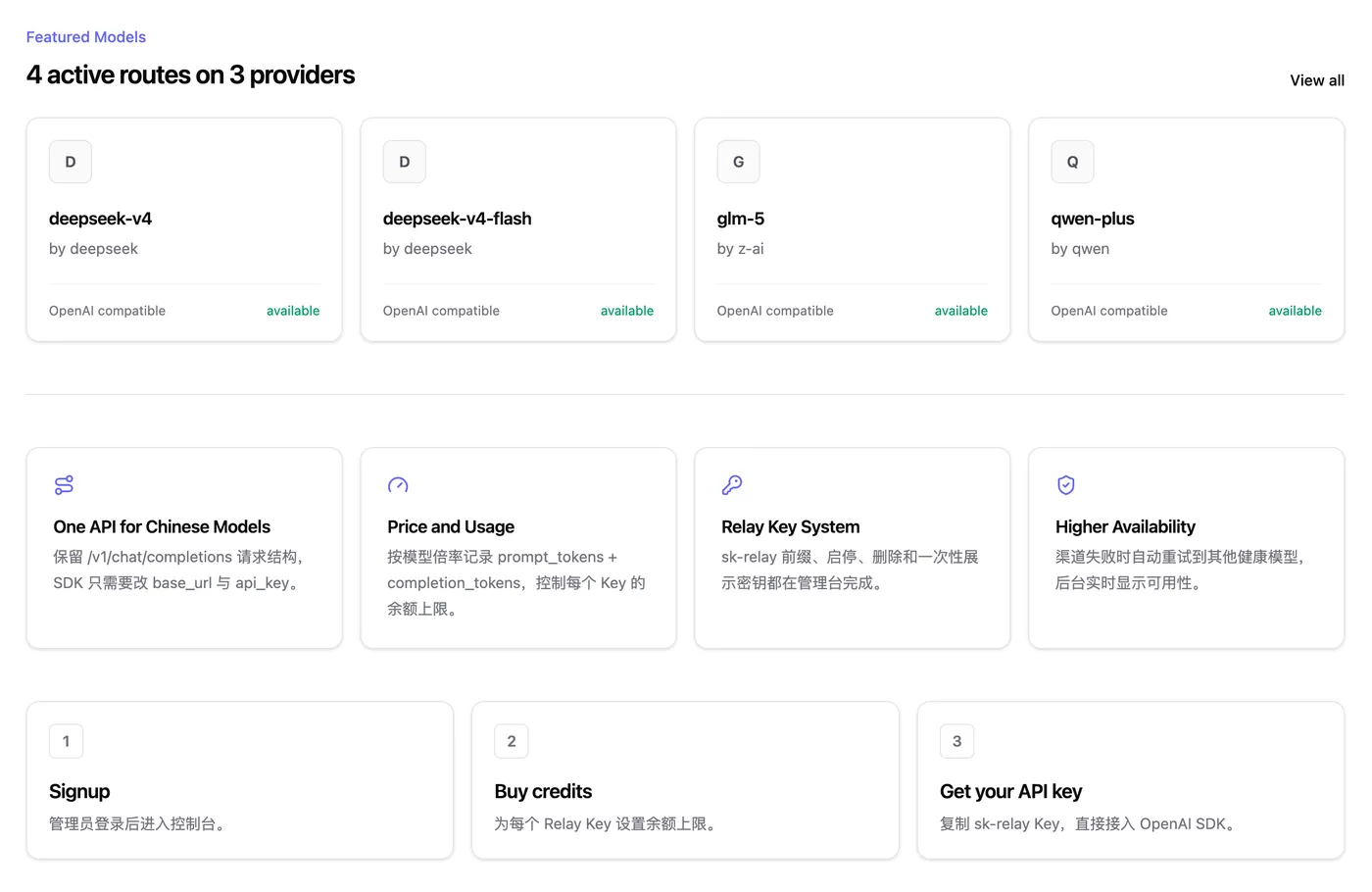The width and height of the screenshot is (1372, 892).
Task: Open the View all models link
Action: [x=1317, y=80]
